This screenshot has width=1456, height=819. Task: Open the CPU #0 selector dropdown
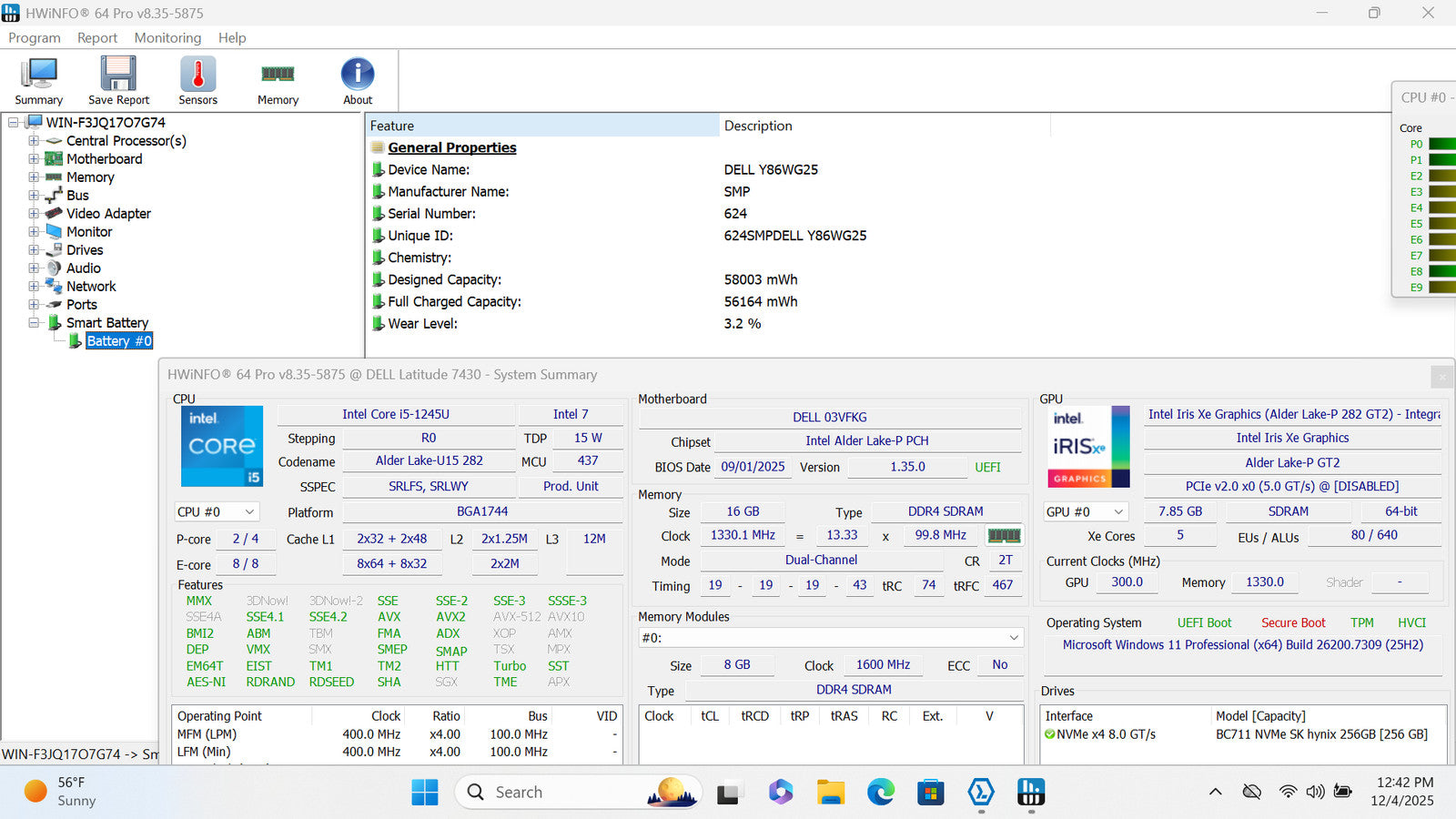(217, 512)
